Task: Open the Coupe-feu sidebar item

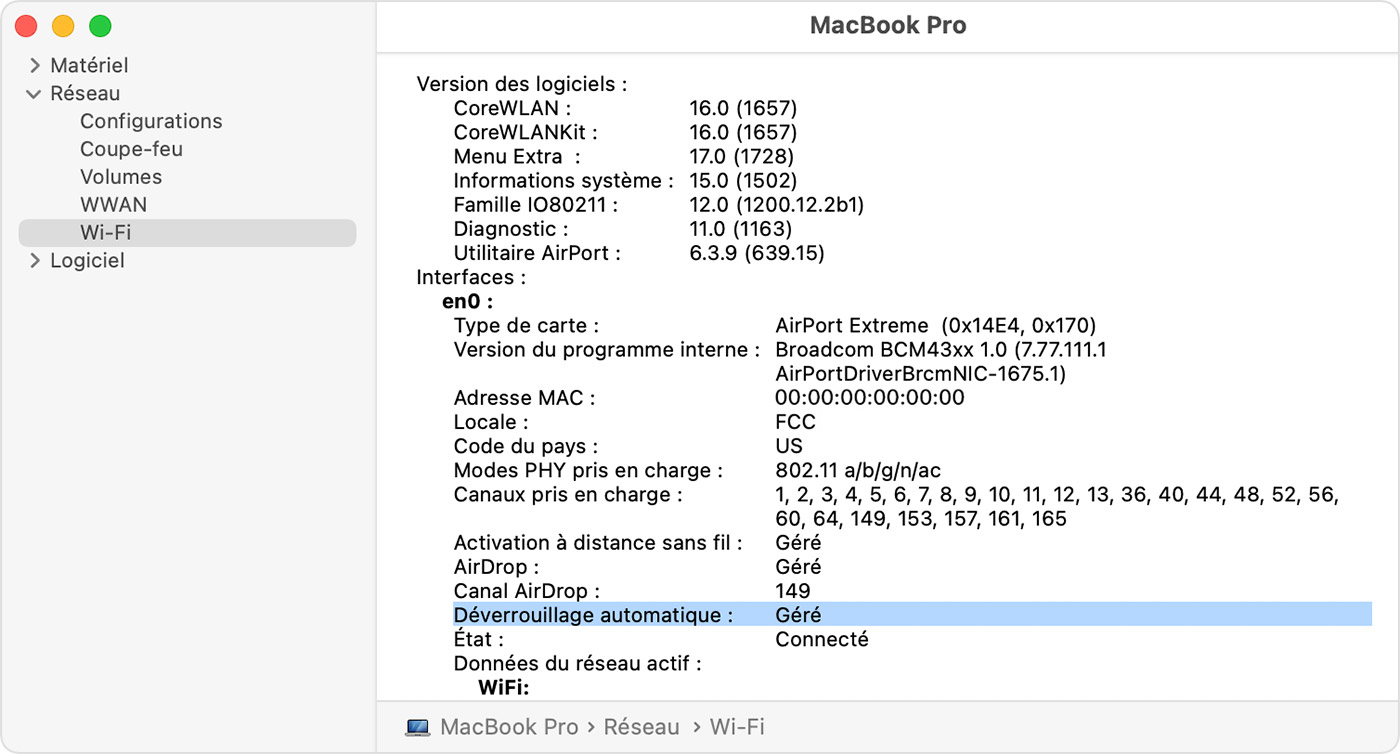Action: (x=131, y=149)
